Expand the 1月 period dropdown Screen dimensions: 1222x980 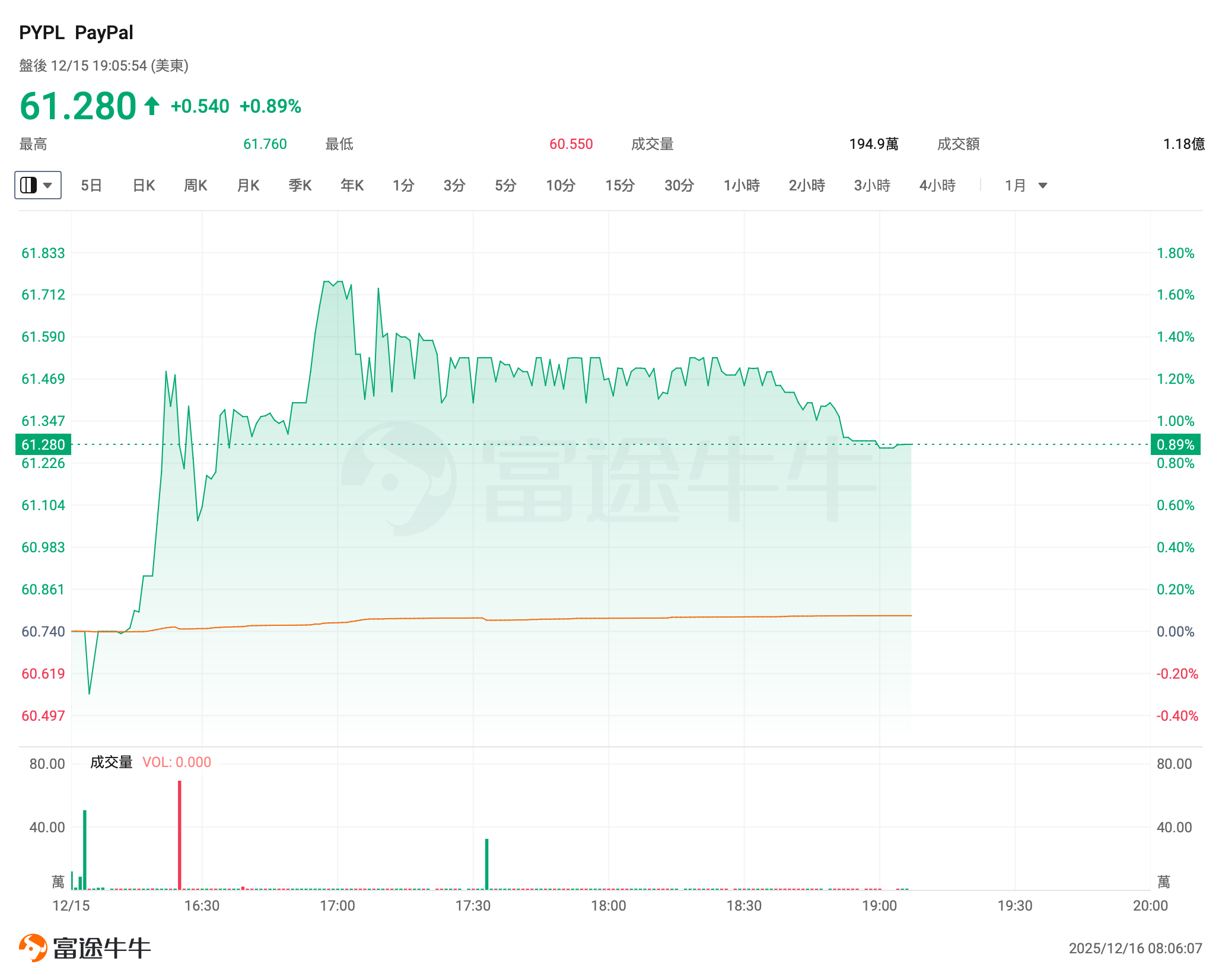coord(1026,186)
